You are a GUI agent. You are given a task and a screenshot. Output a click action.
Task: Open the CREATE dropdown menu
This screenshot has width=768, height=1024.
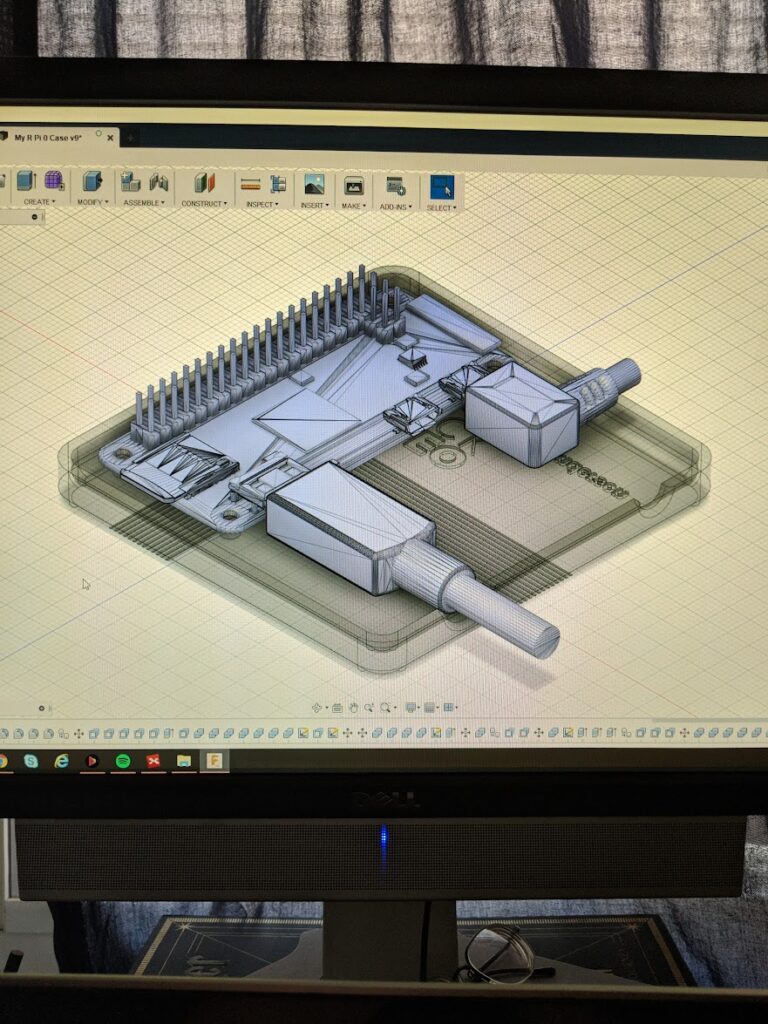(39, 202)
